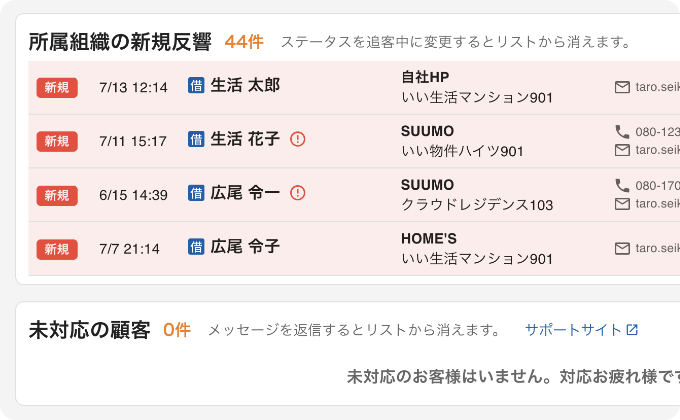The height and width of the screenshot is (420, 680).
Task: Click the red warning icon beside 生活 花子
Action: 298,139
